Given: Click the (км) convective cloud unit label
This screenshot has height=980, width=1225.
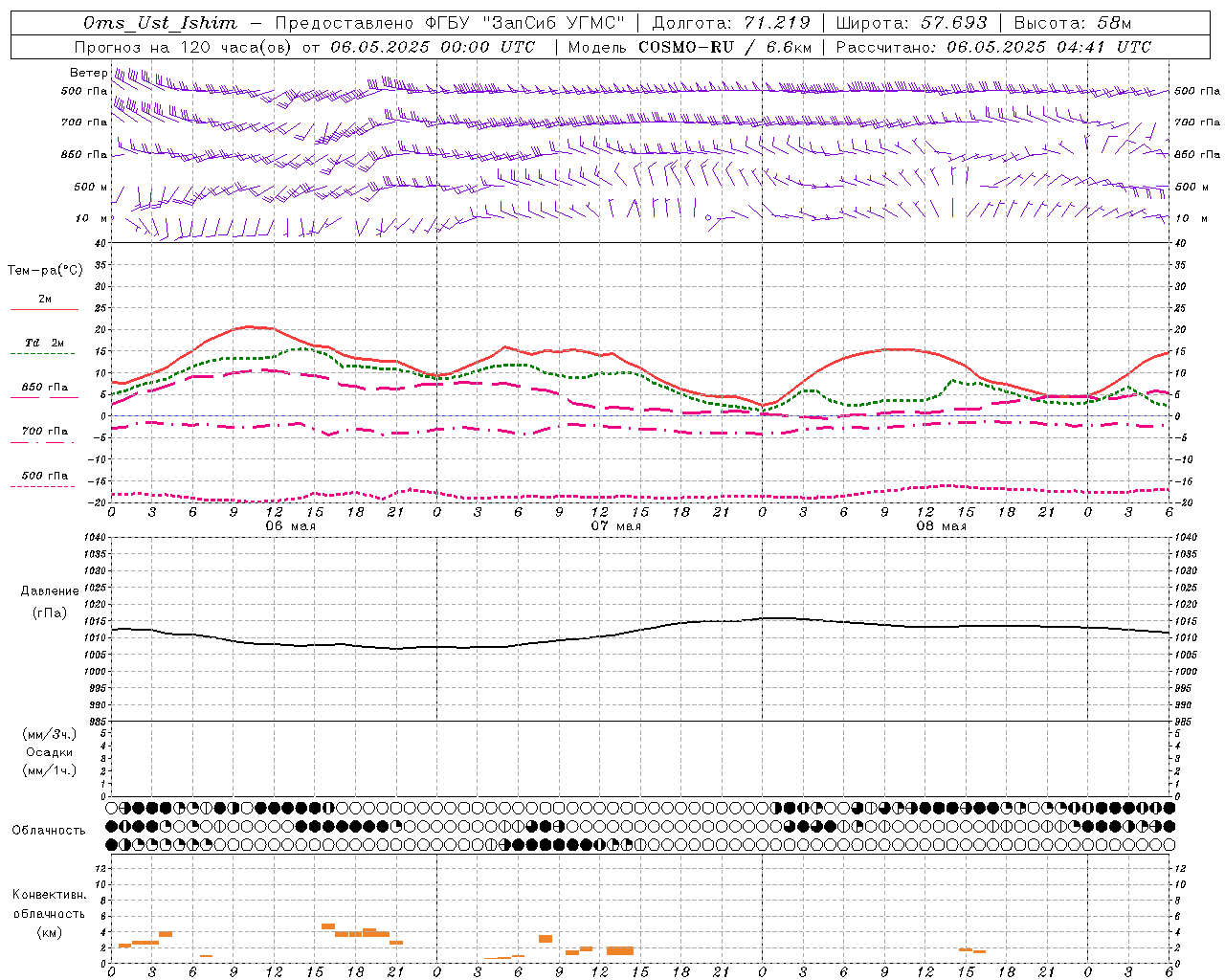Looking at the screenshot, I should click(x=50, y=932).
